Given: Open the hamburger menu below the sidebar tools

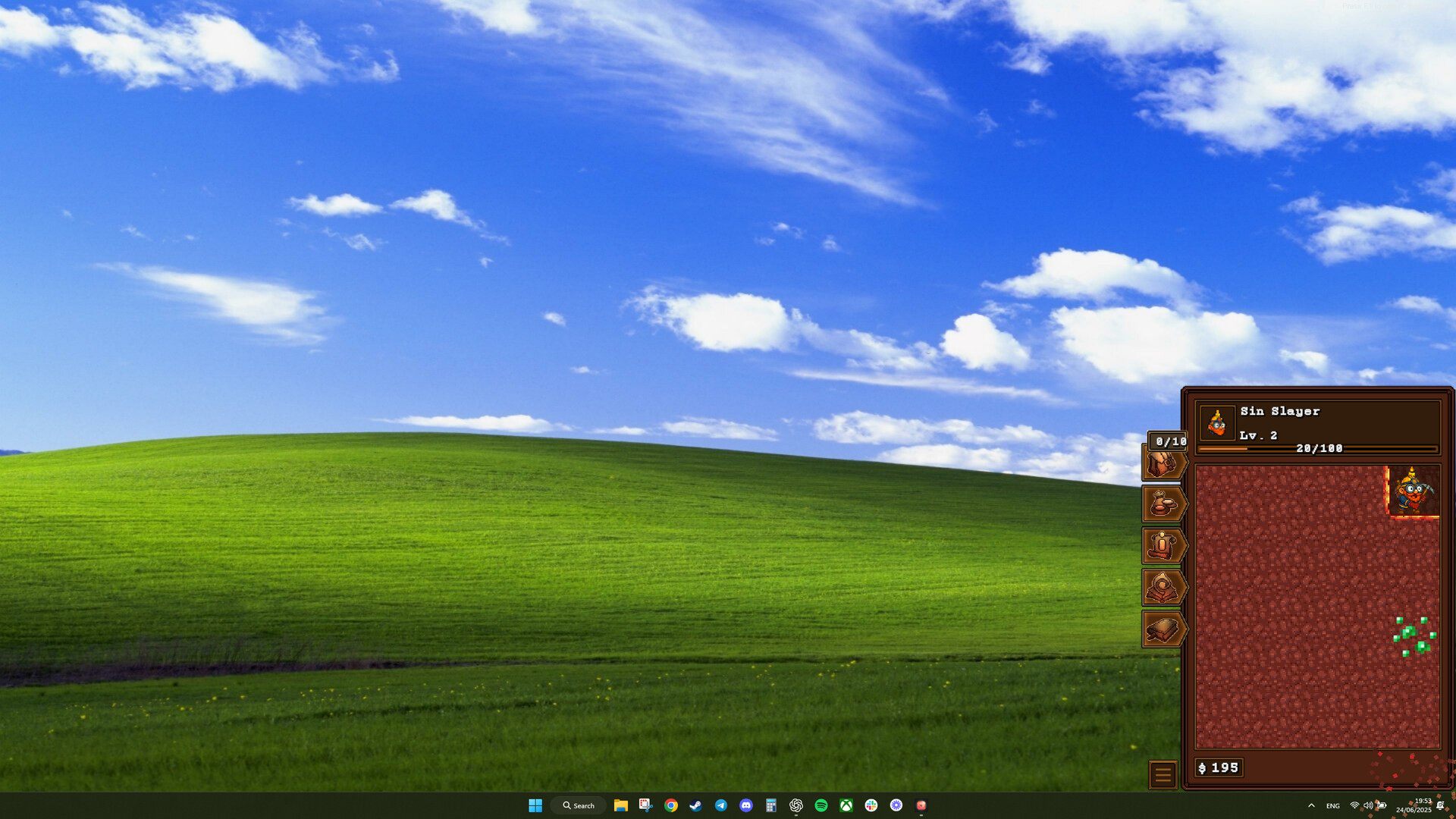Looking at the screenshot, I should click(1163, 775).
